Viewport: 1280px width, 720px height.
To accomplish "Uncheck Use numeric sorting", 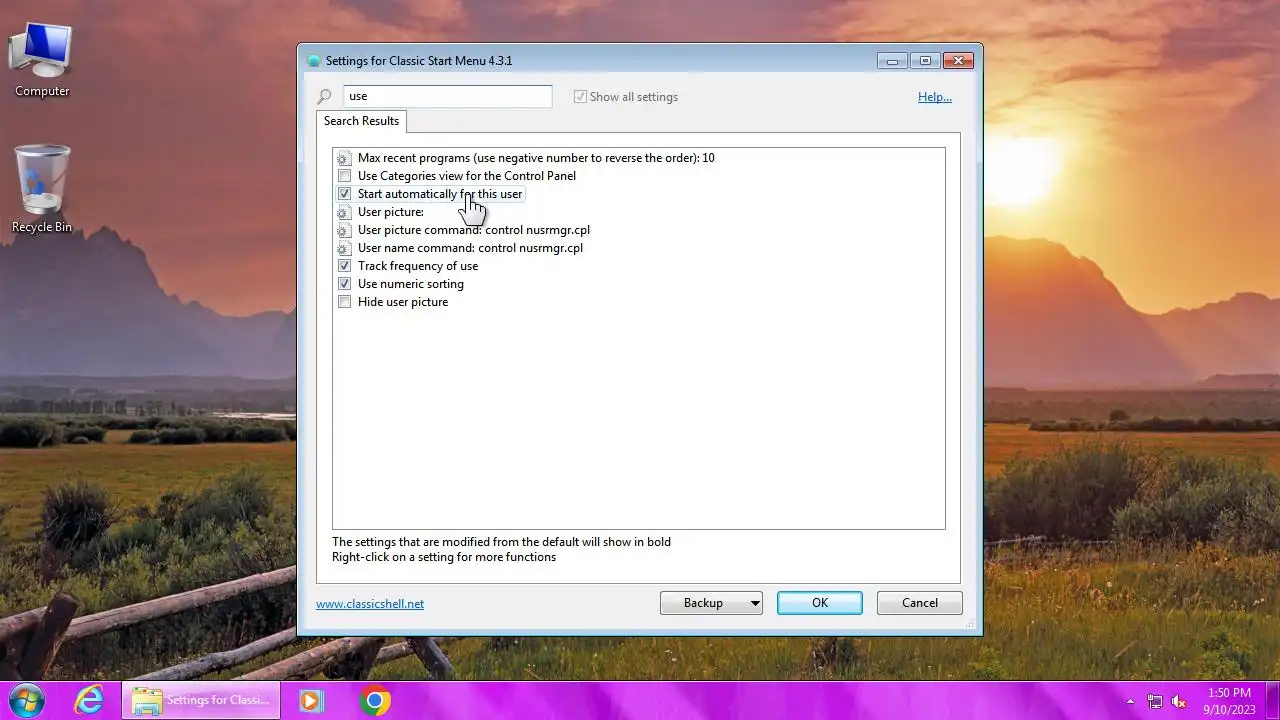I will pos(344,284).
